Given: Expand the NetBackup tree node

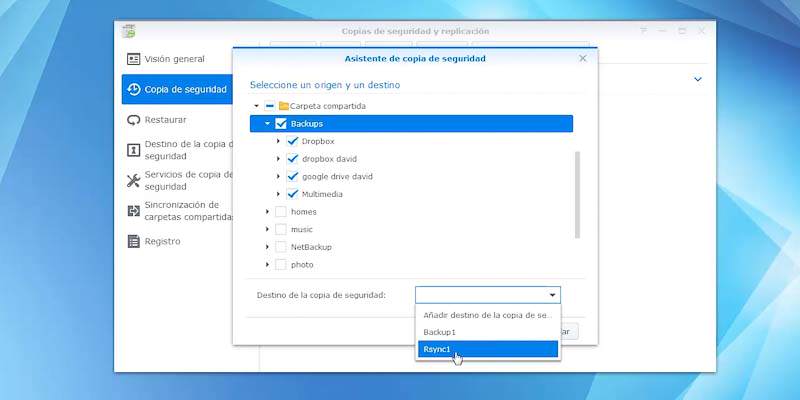Looking at the screenshot, I should tap(267, 247).
